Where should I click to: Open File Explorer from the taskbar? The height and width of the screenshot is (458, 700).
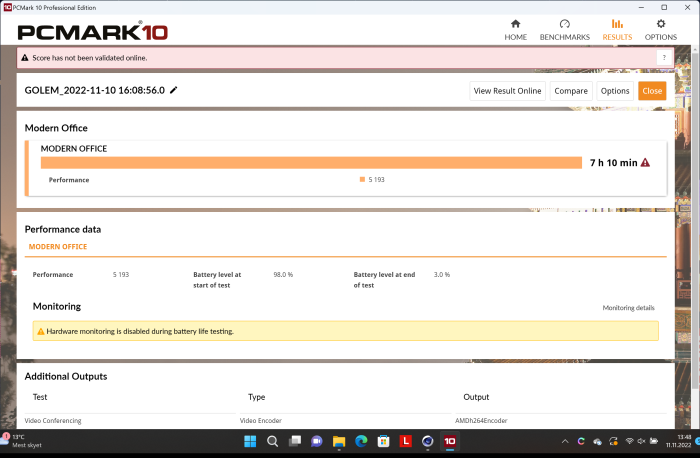(x=339, y=441)
